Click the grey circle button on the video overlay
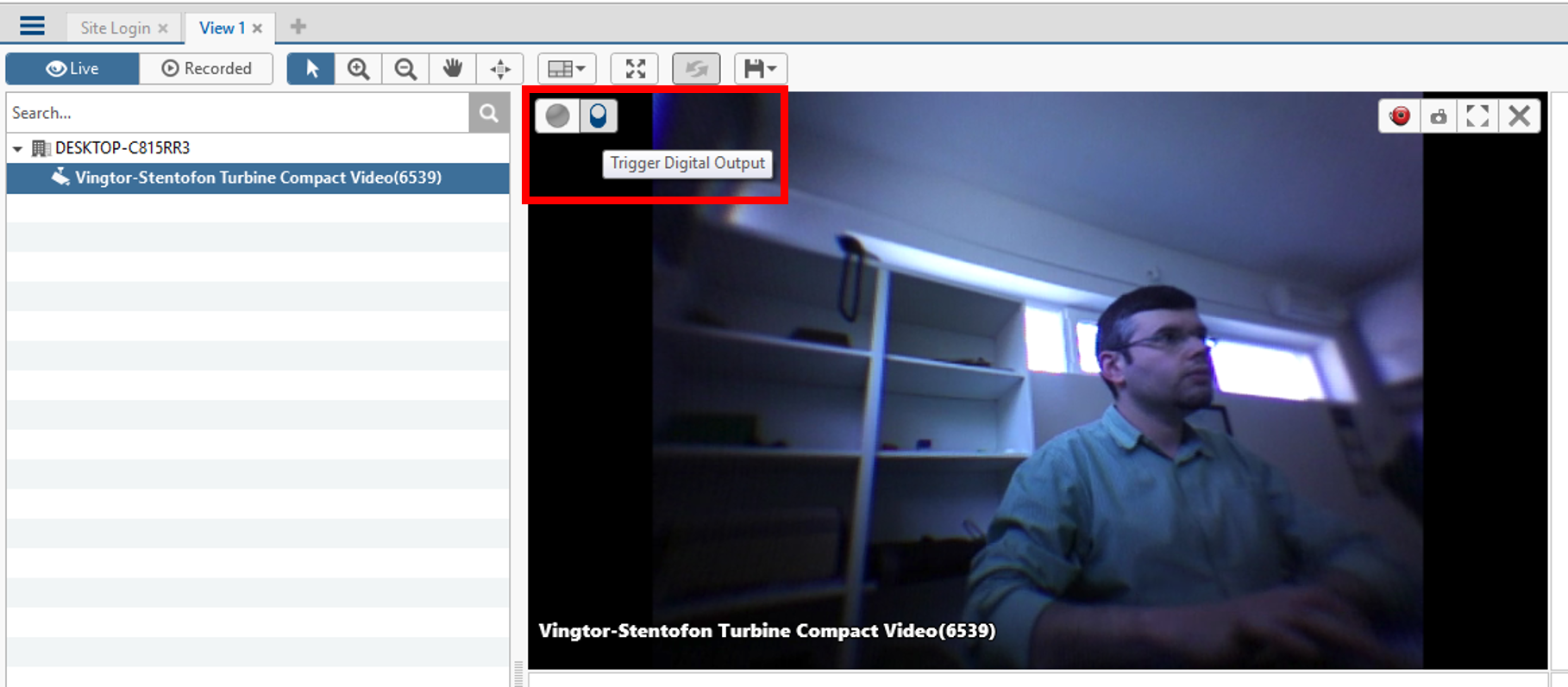This screenshot has height=687, width=1568. pos(558,116)
